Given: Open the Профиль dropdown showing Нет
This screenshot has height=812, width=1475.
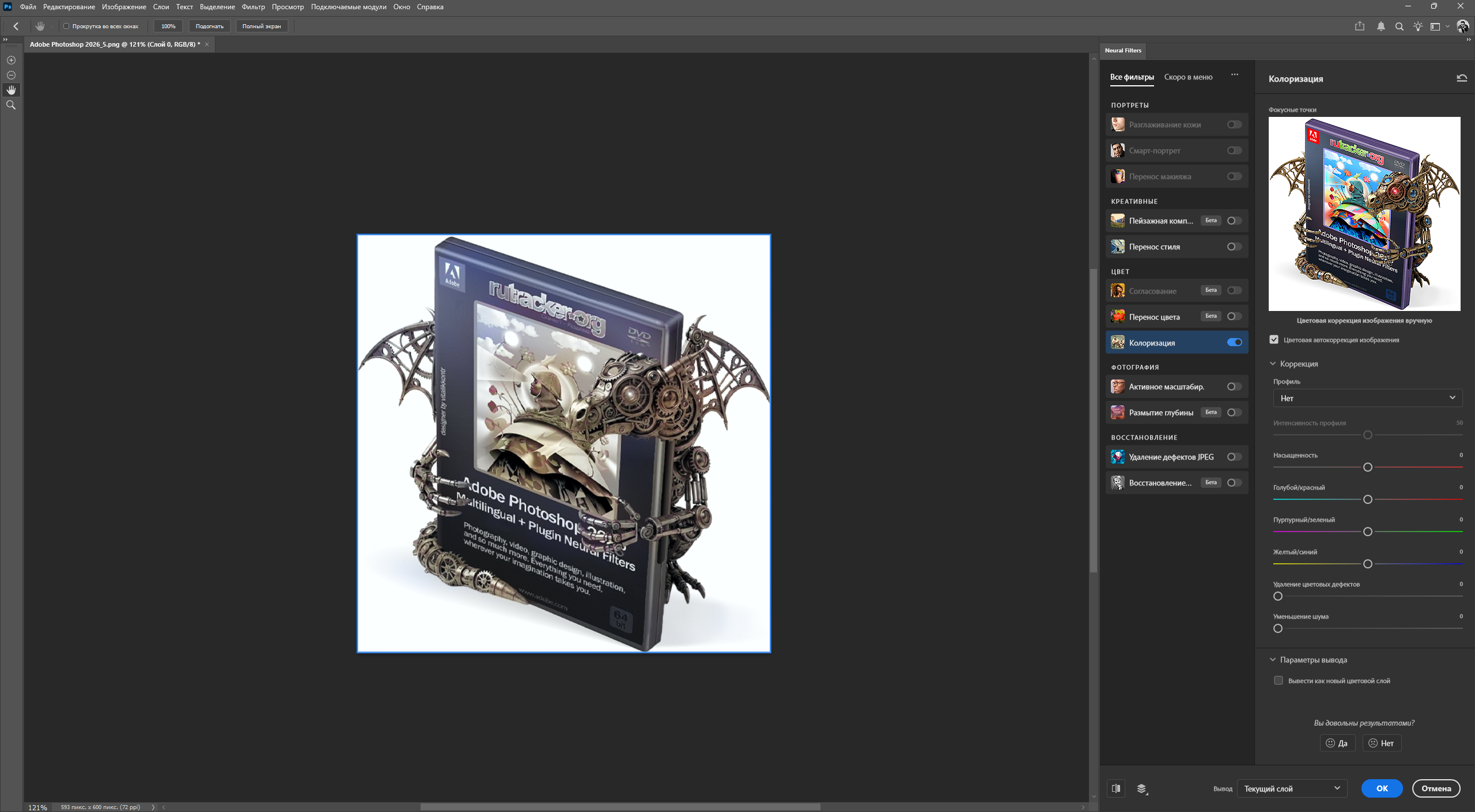Looking at the screenshot, I should [x=1367, y=398].
